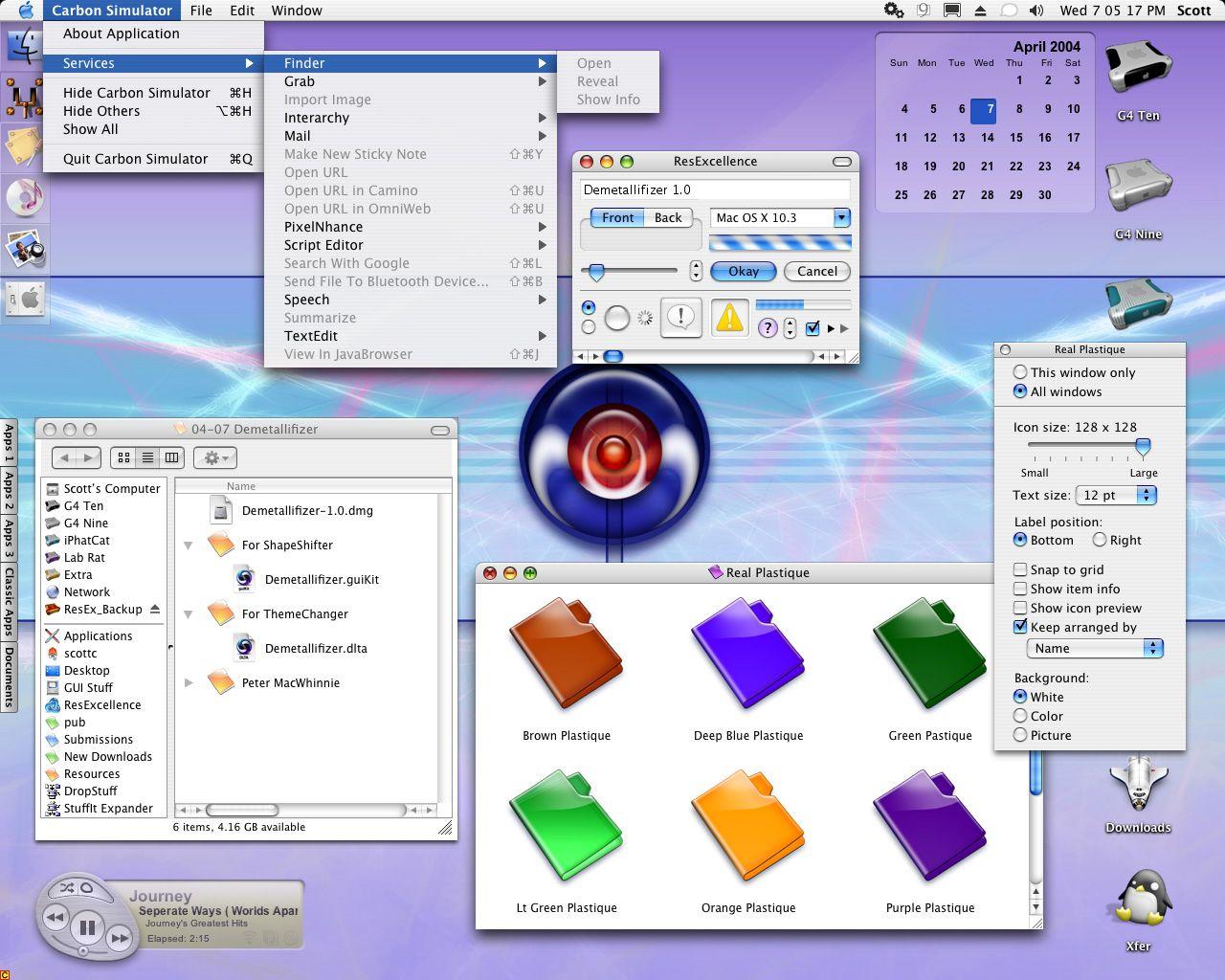Viewport: 1225px width, 980px height.
Task: Open the Text size 12 pt dropdown
Action: coord(1116,495)
